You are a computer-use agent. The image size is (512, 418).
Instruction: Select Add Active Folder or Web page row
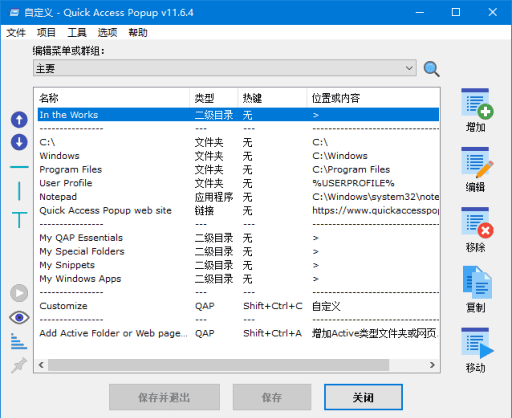238,333
